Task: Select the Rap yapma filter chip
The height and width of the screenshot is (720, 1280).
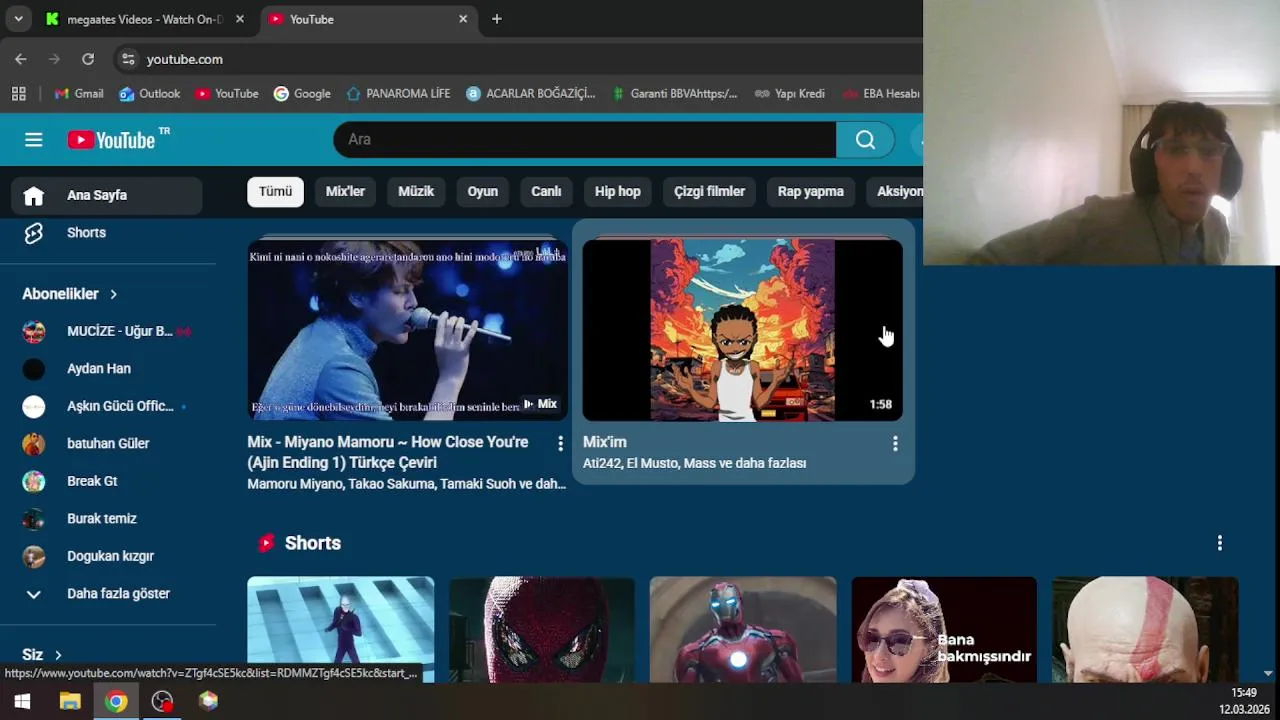Action: pos(811,192)
